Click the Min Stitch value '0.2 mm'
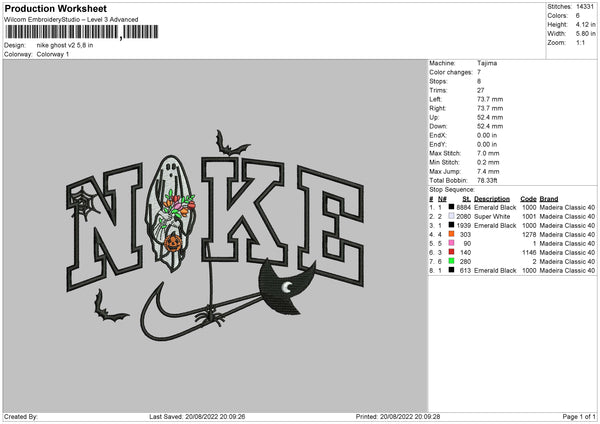 [488, 163]
